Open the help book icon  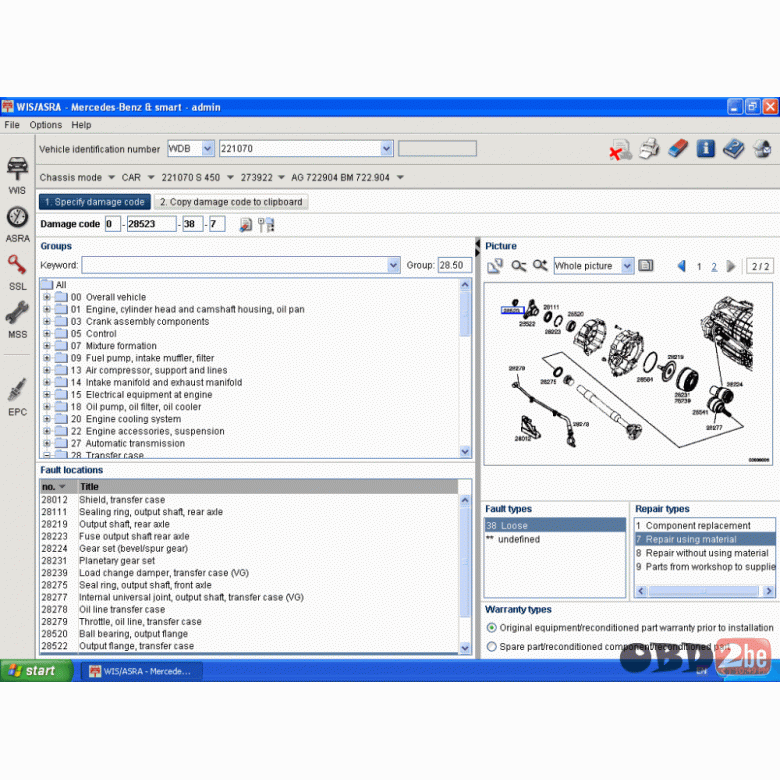pyautogui.click(x=733, y=148)
